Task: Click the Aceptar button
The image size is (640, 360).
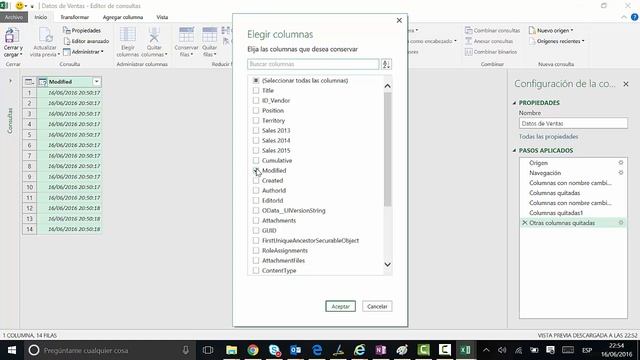Action: pyautogui.click(x=340, y=306)
